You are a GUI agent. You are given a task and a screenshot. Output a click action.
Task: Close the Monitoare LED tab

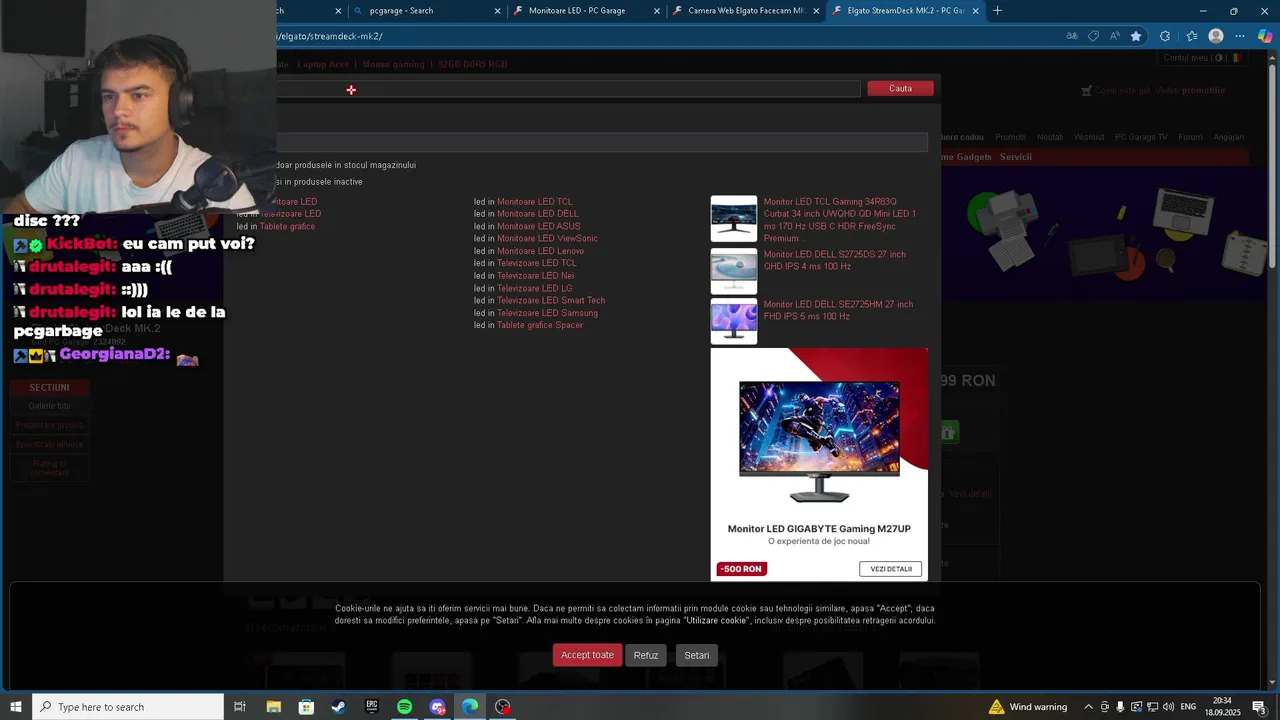click(657, 11)
